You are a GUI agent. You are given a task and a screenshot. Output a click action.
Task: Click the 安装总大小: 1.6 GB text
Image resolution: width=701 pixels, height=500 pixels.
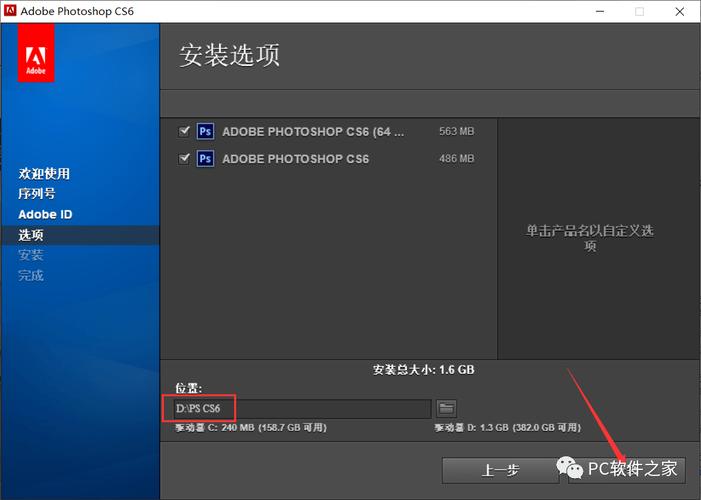click(423, 370)
